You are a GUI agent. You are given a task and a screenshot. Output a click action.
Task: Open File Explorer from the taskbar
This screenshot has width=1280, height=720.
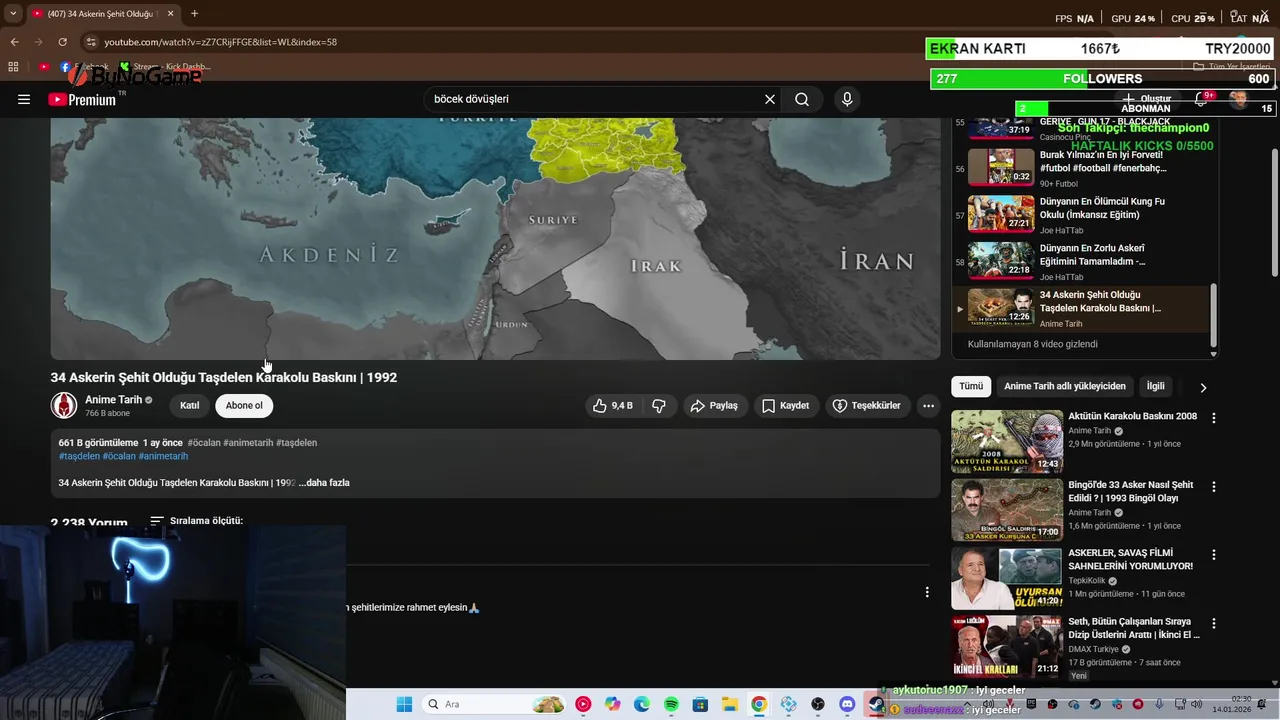[730, 704]
